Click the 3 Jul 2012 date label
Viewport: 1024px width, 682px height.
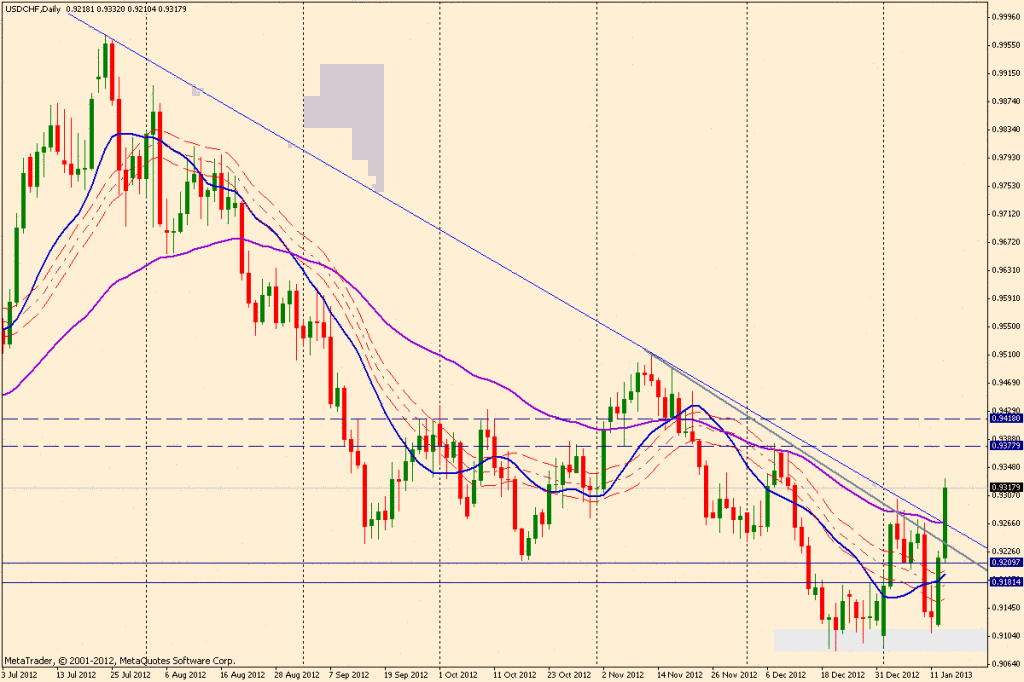pyautogui.click(x=22, y=674)
